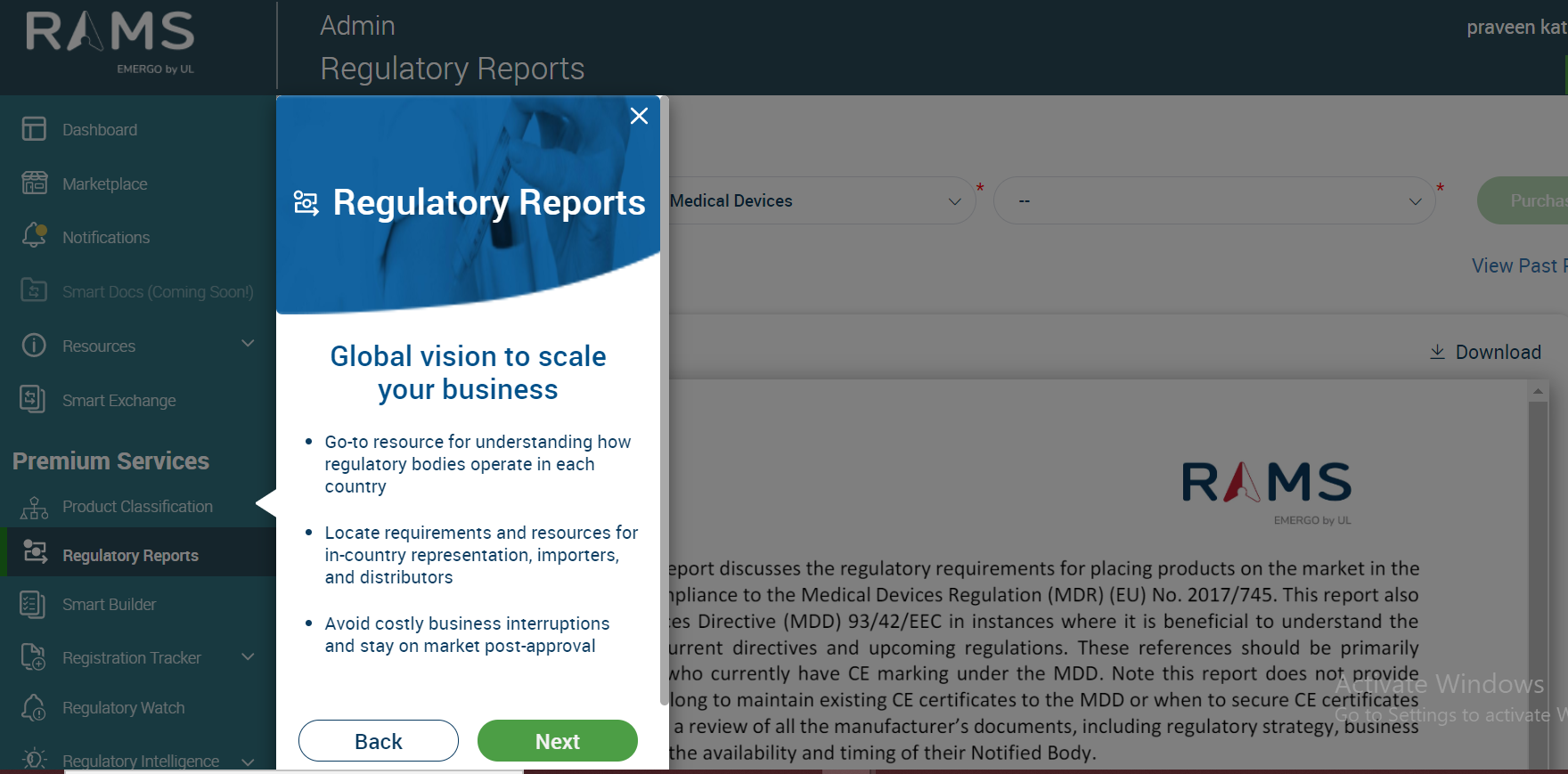Go to Marketplace in sidebar
Viewport: 1568px width, 774px height.
[105, 184]
